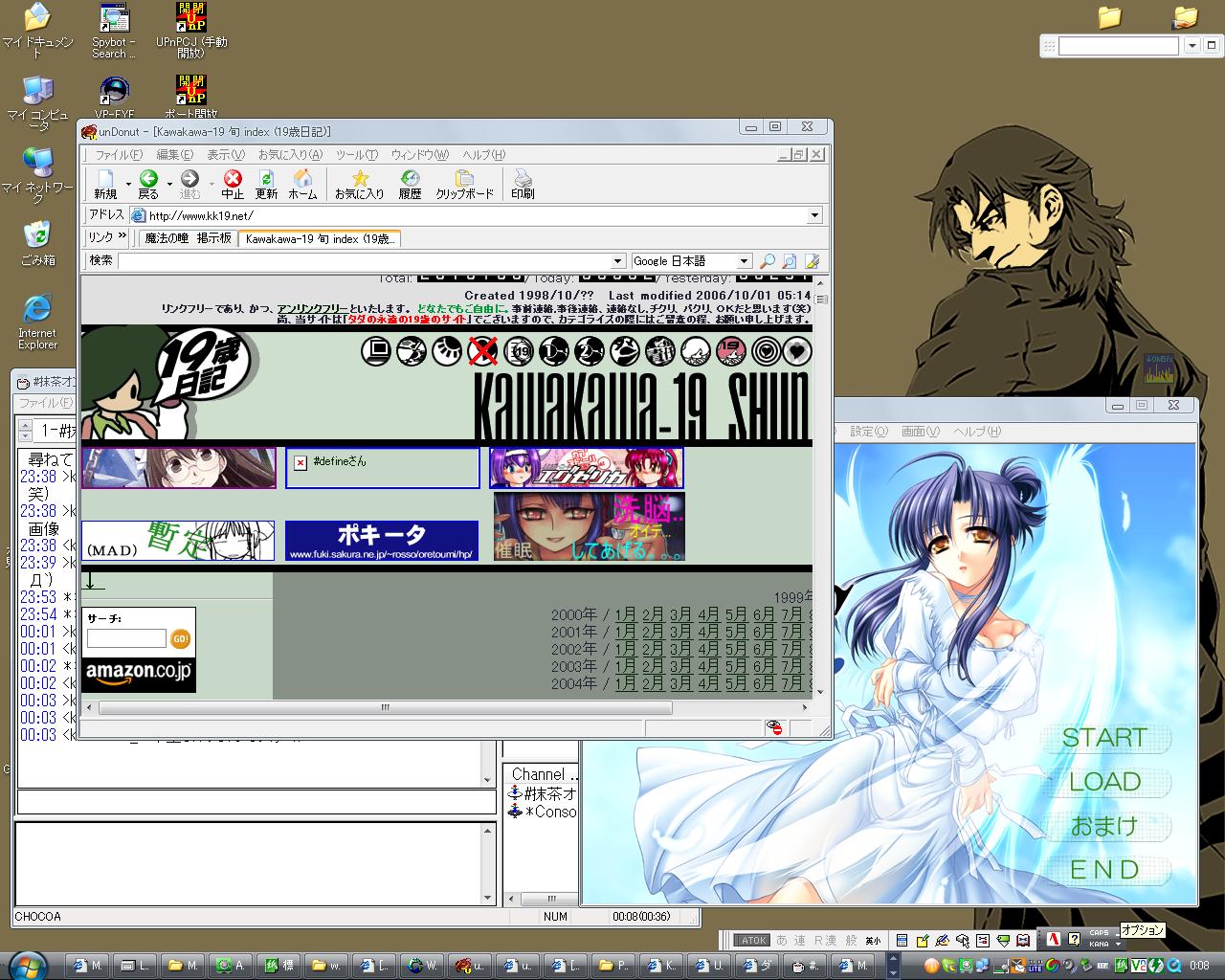
Task: Go to the ホーム (Home) page
Action: coord(302,184)
